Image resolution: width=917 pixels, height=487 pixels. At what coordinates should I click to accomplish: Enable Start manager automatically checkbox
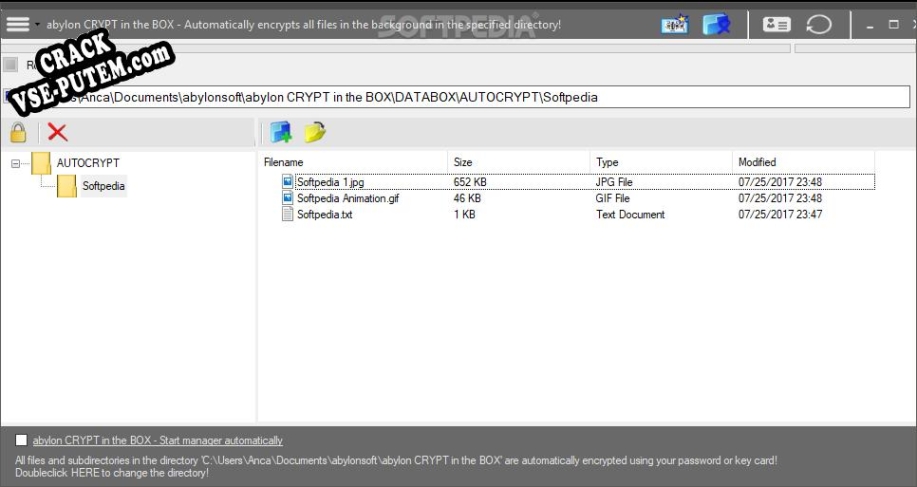pos(21,440)
